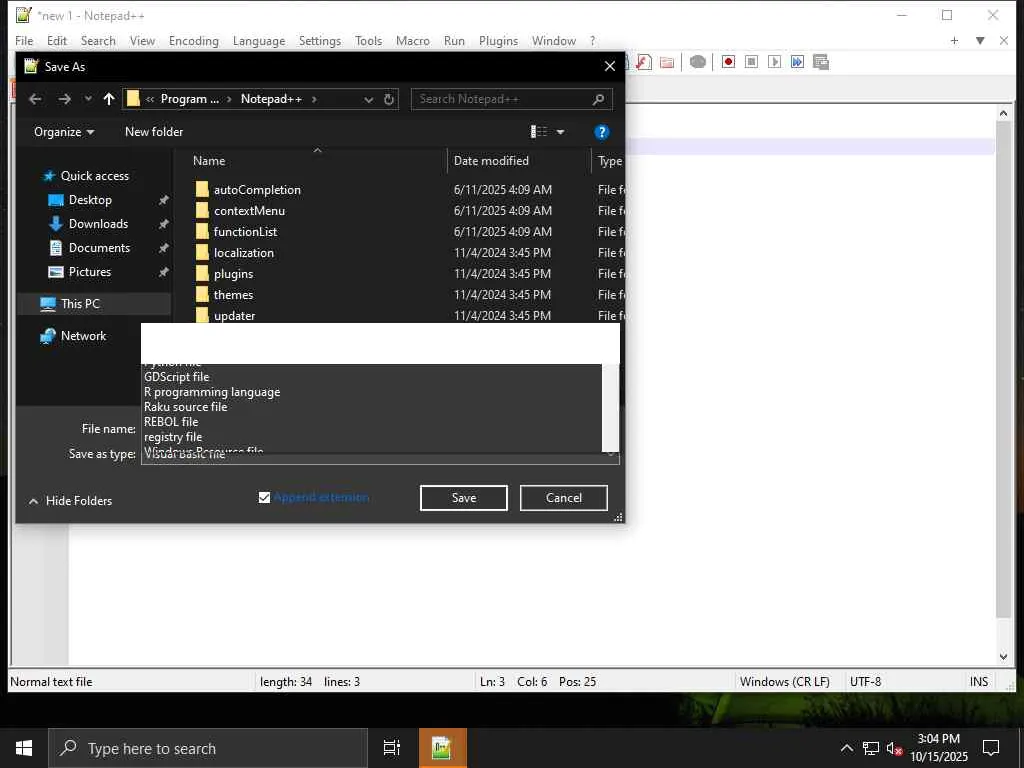Open the Encoding menu
The image size is (1024, 768).
194,40
